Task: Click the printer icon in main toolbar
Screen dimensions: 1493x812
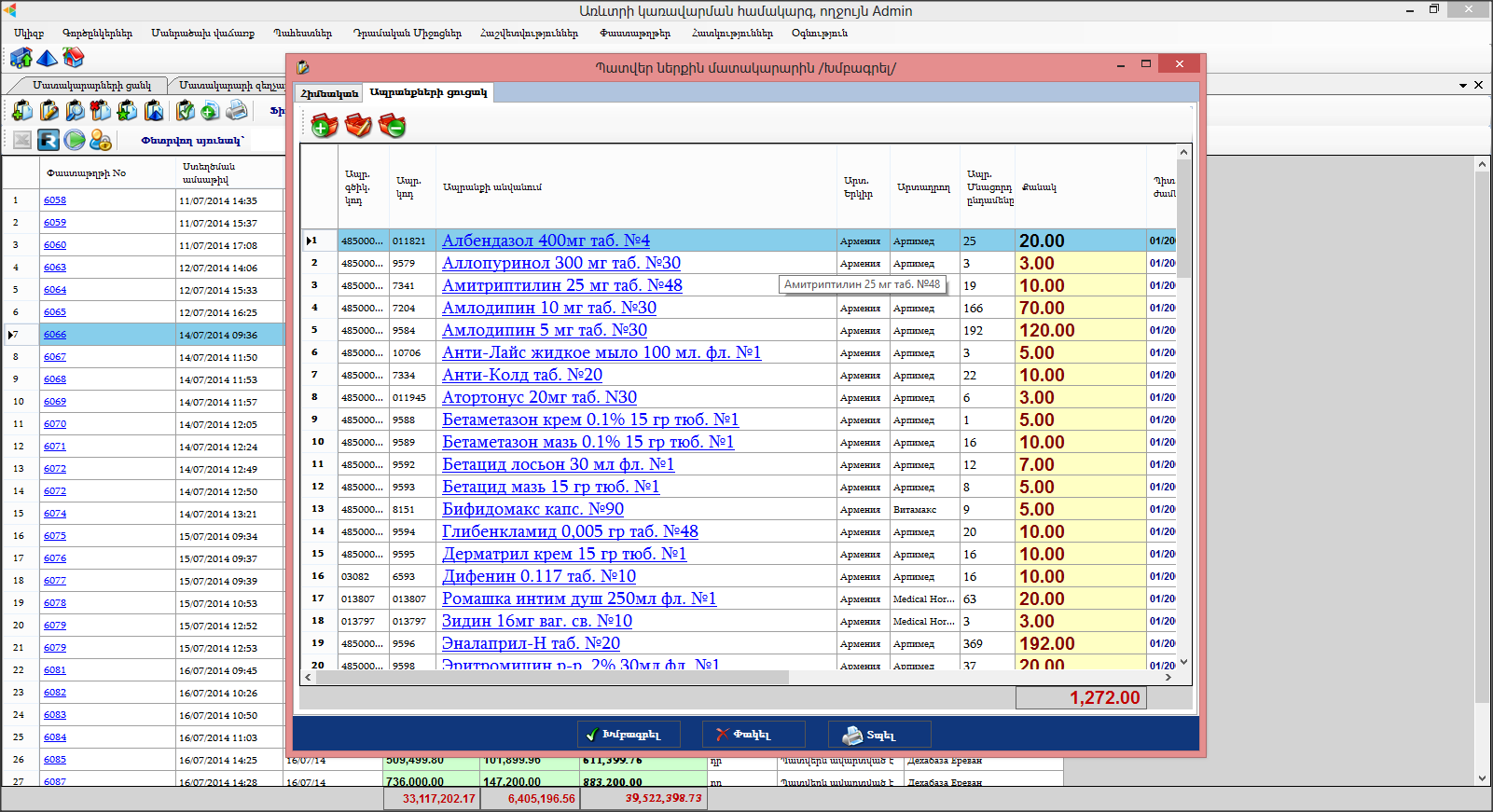Action: [x=237, y=111]
